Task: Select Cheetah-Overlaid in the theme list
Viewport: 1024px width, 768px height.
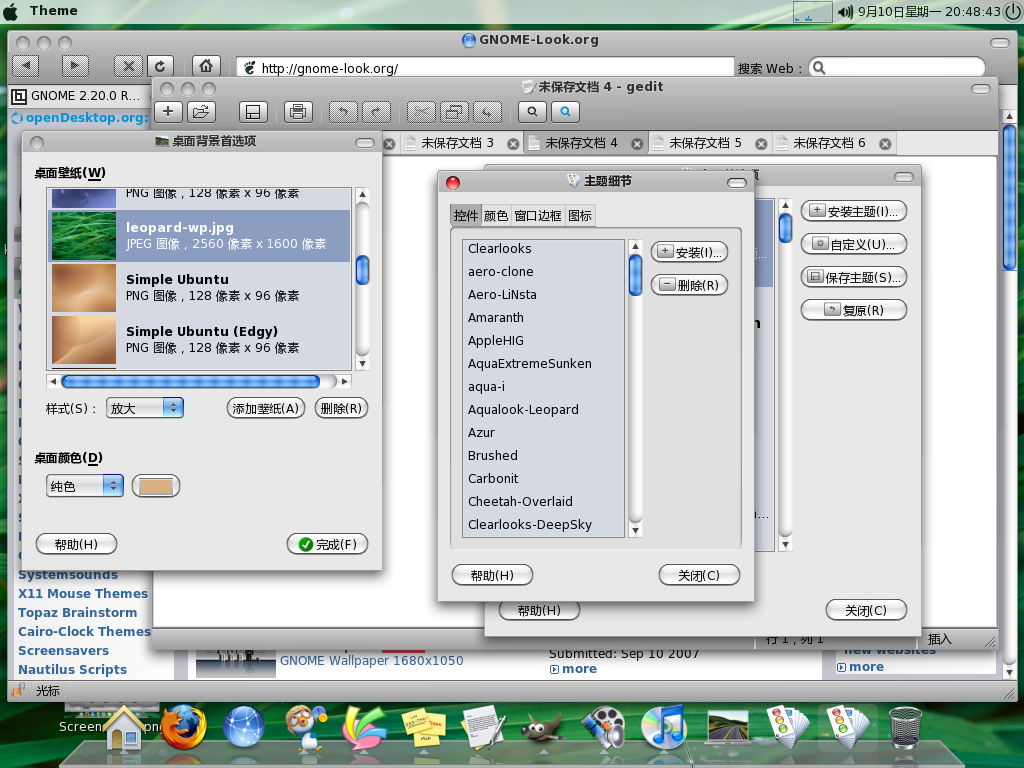Action: coord(543,502)
